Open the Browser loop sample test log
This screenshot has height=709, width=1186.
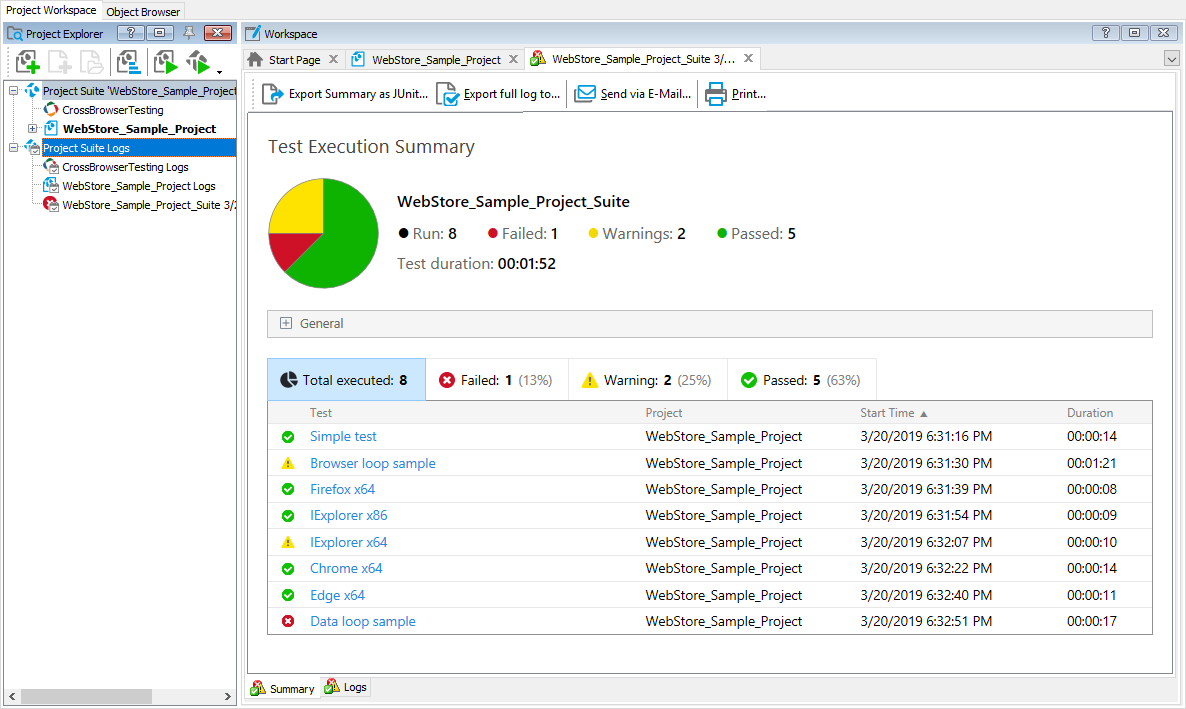point(372,463)
